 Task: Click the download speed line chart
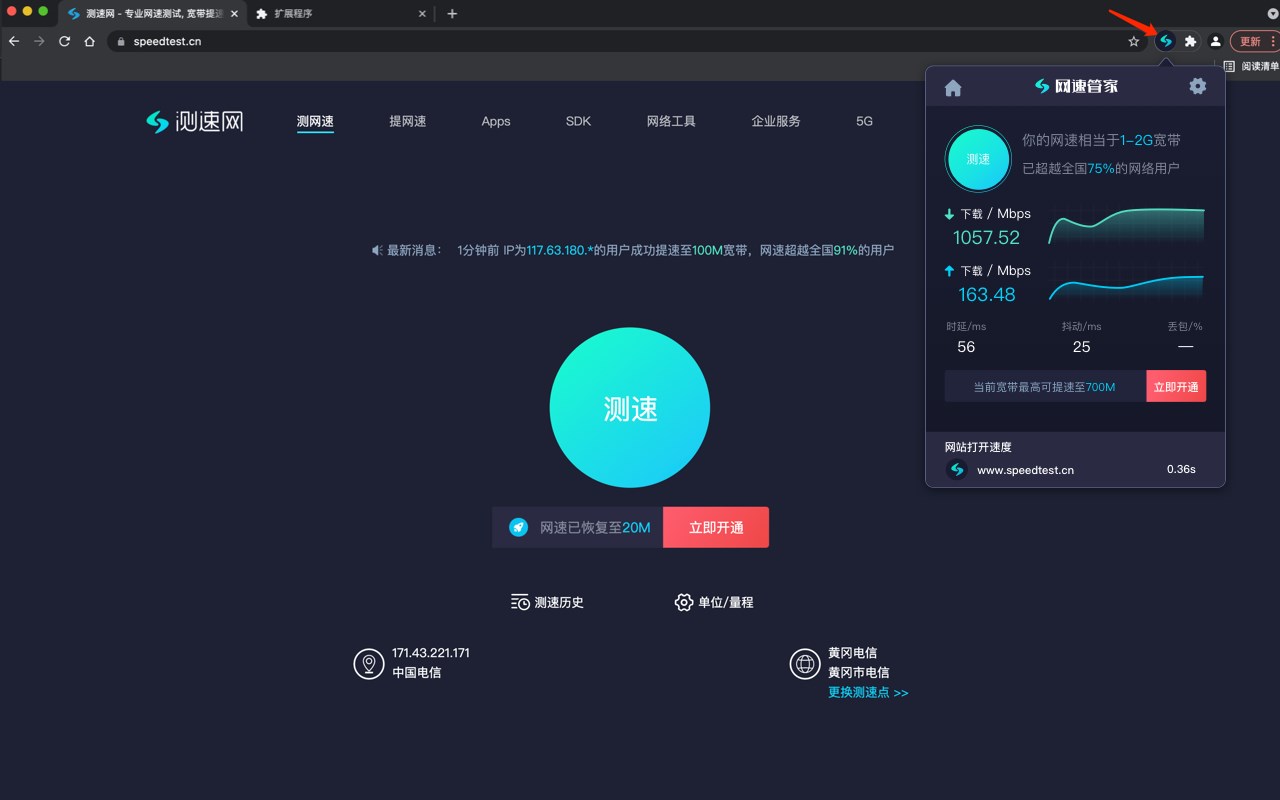point(1126,226)
